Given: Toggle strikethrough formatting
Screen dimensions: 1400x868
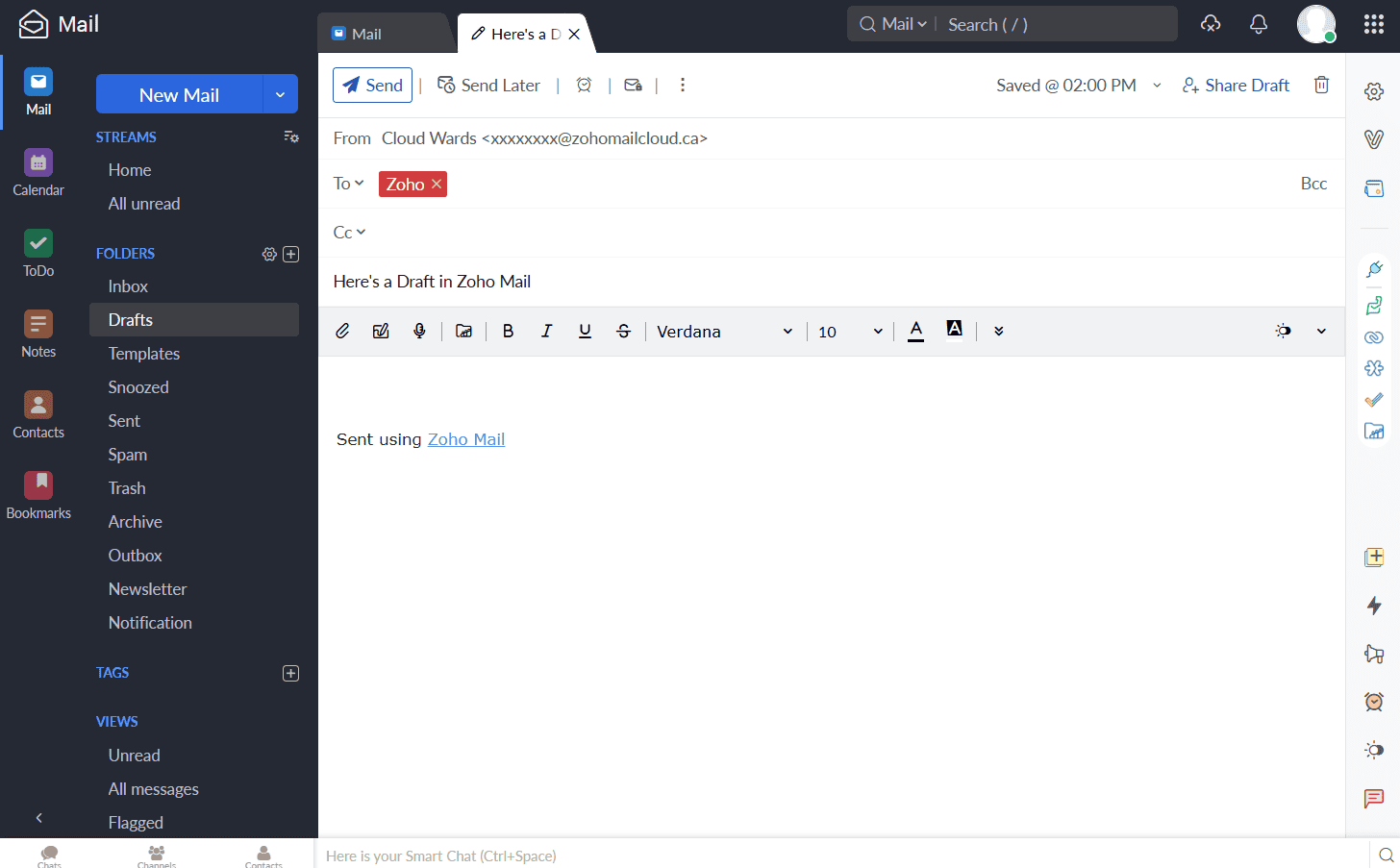Looking at the screenshot, I should click(x=623, y=331).
